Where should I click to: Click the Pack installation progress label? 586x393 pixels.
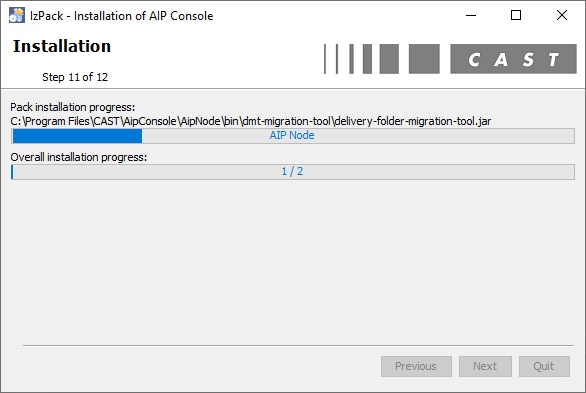(x=73, y=107)
